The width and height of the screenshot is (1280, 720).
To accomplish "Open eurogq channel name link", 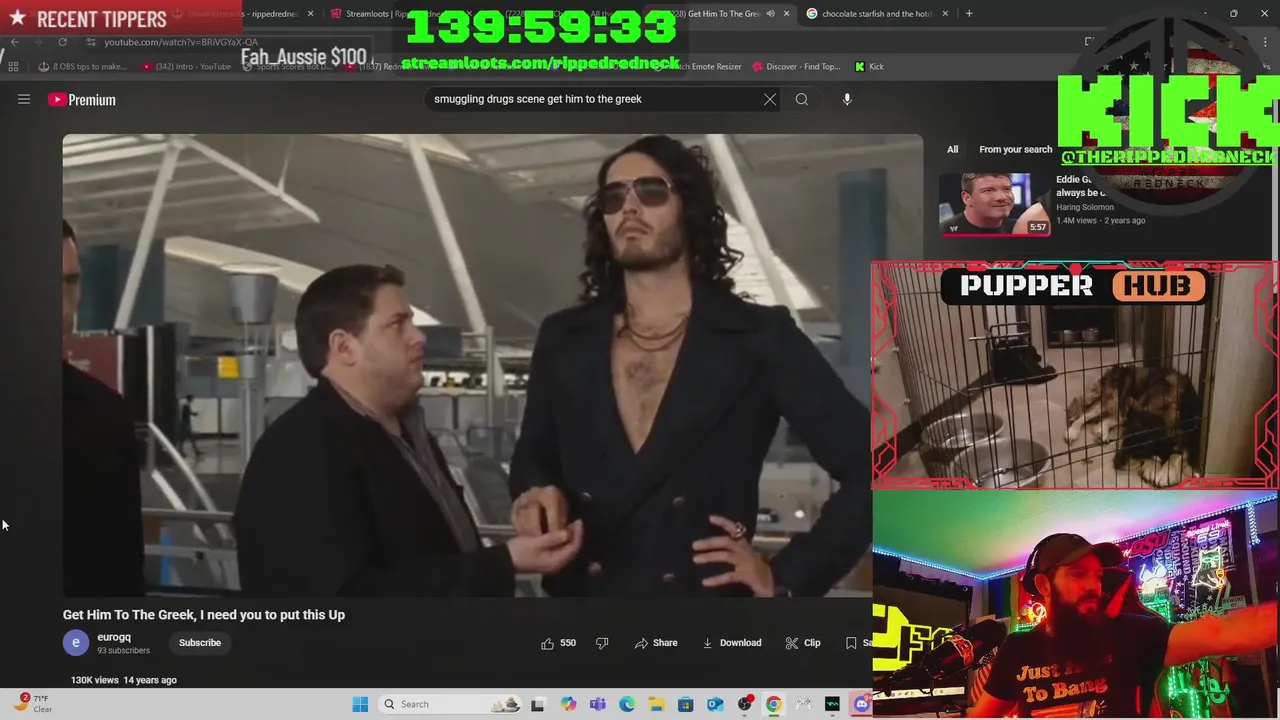I will [114, 637].
